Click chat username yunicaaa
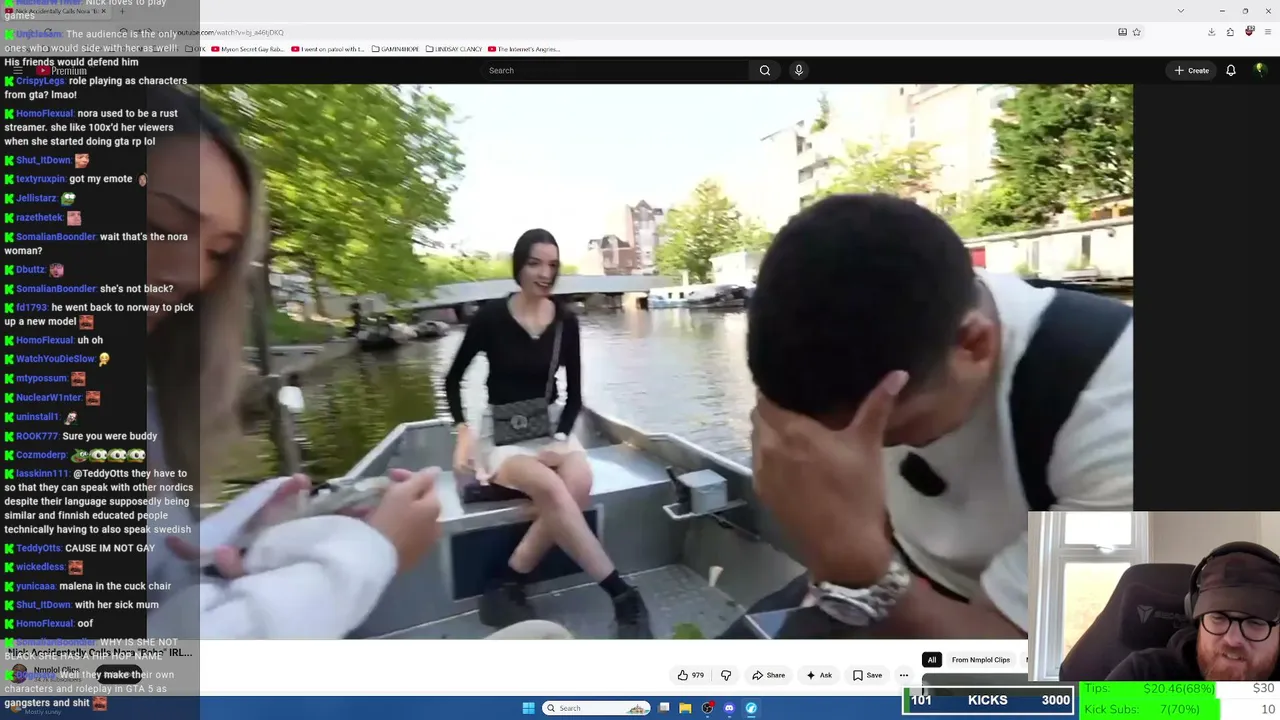1280x720 pixels. click(35, 586)
